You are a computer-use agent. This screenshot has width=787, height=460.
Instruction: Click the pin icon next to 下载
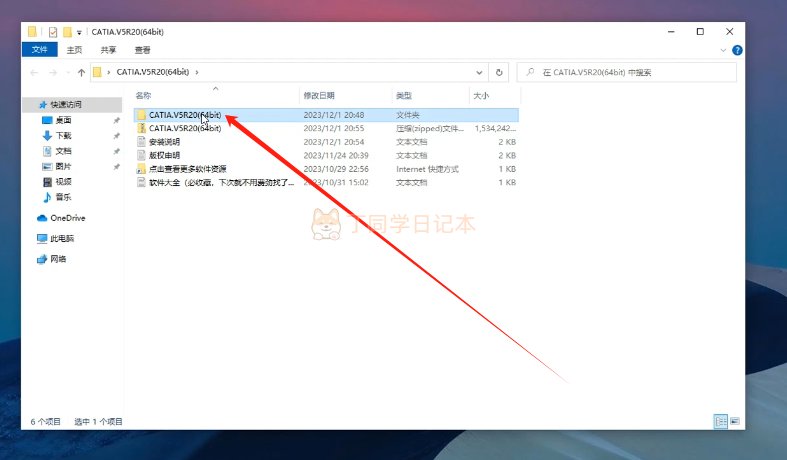point(116,136)
